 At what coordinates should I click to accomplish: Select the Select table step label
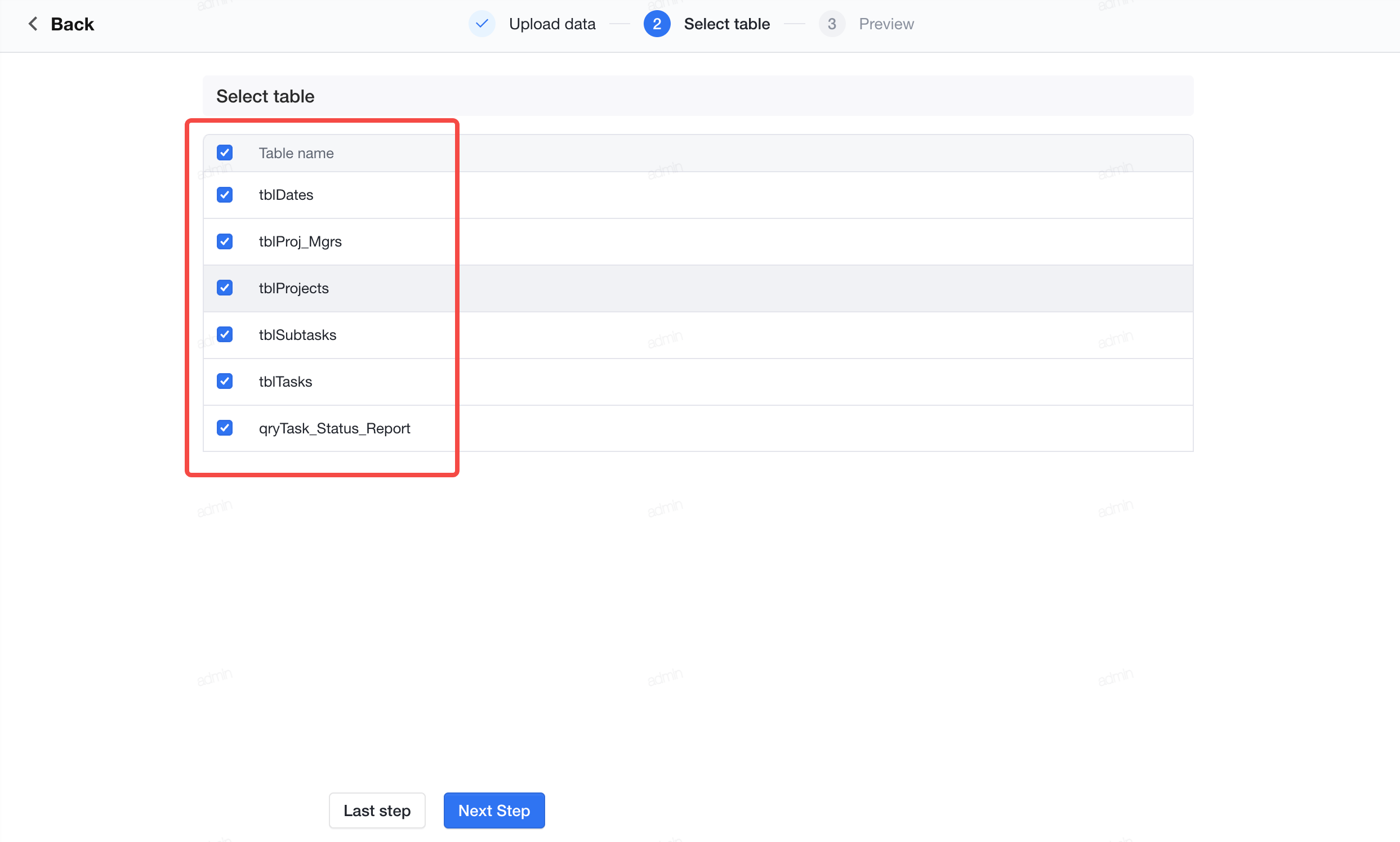tap(726, 24)
